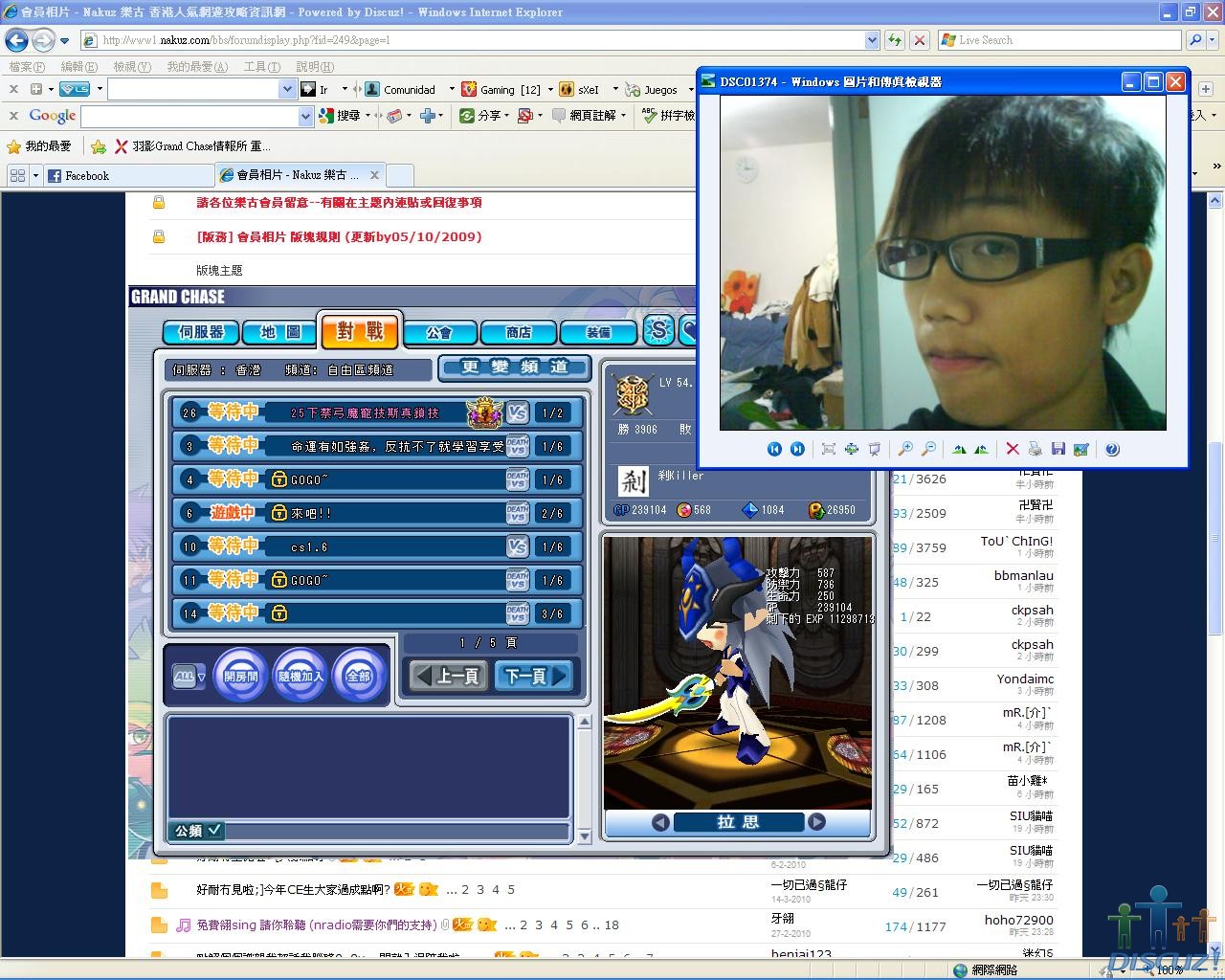Click Juegos toolbar button
Screen dimensions: 1225x980
pyautogui.click(x=652, y=89)
